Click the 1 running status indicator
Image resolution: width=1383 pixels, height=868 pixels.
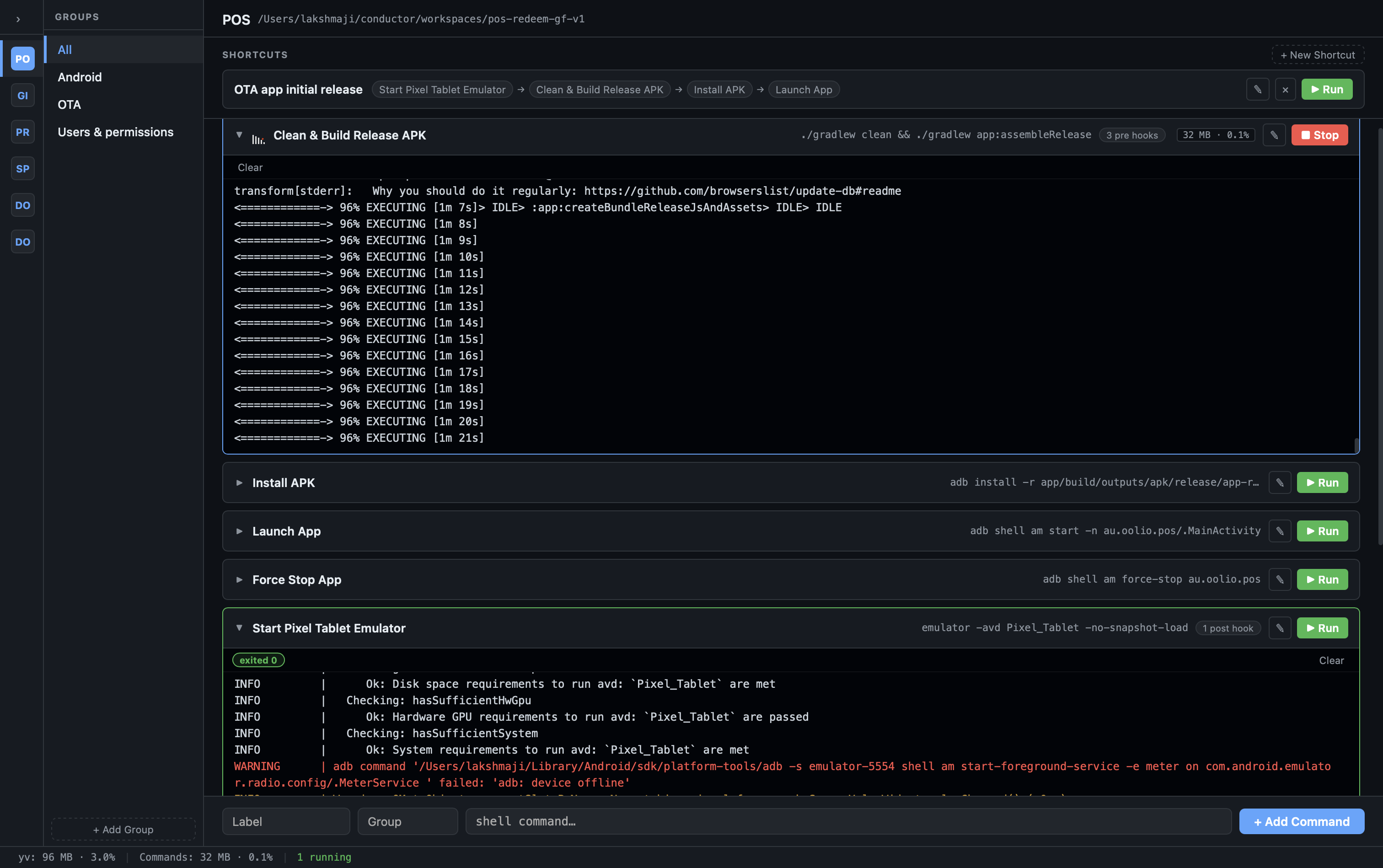[x=324, y=857]
